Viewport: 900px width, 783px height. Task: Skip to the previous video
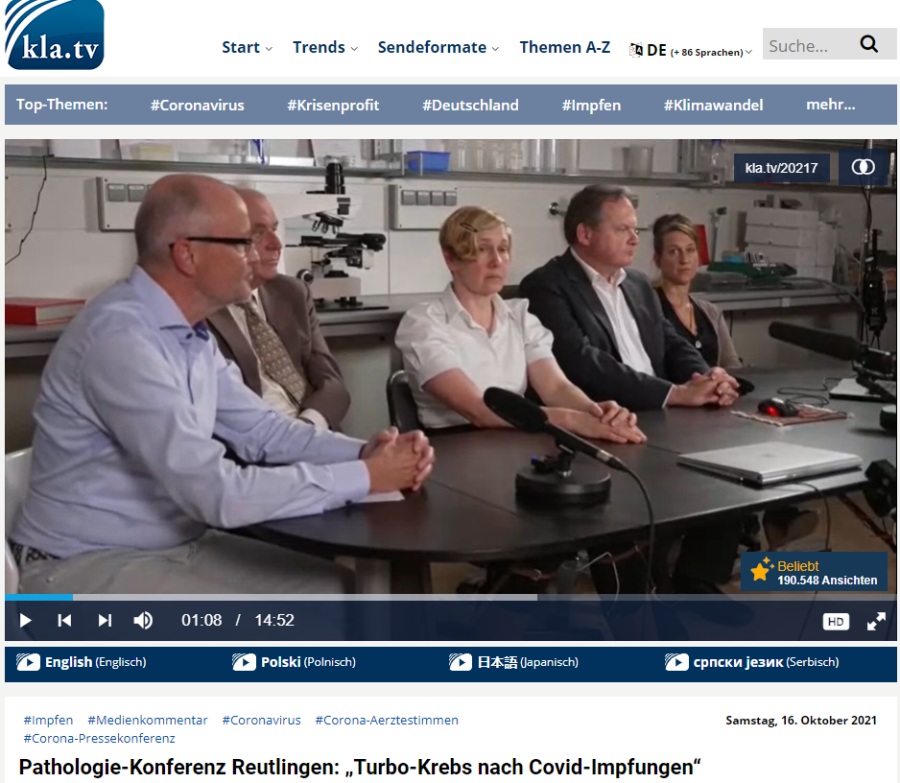point(65,620)
